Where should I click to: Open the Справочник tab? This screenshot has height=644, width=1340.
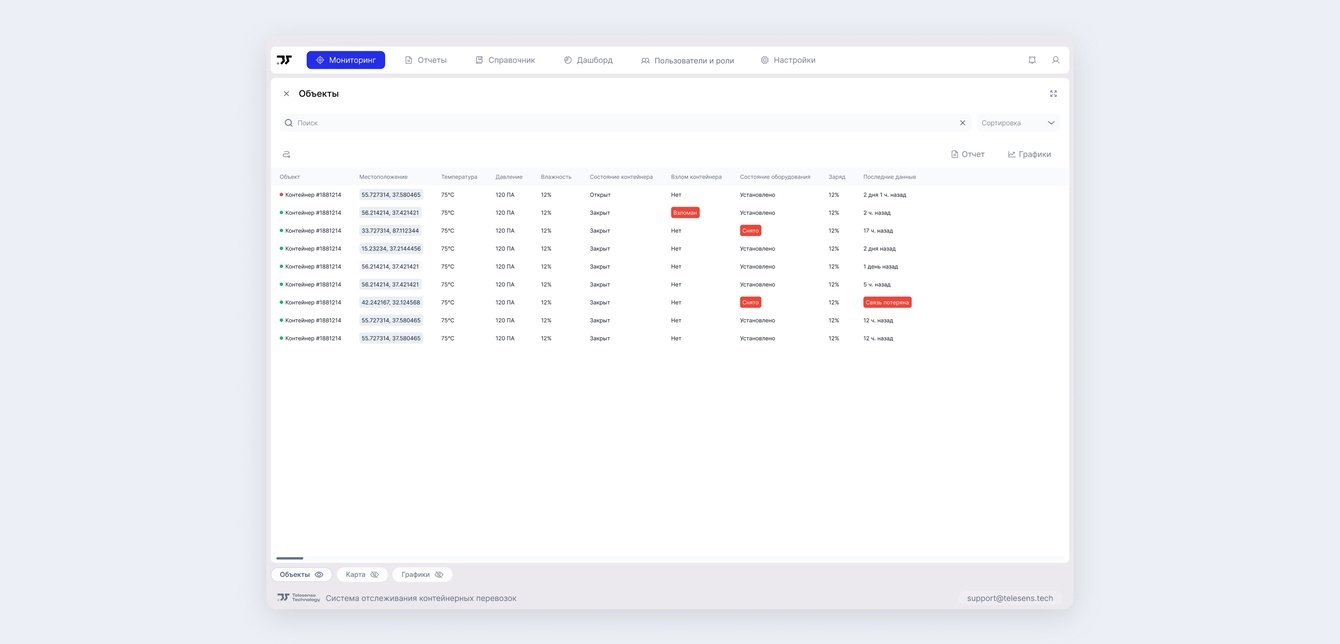(x=505, y=60)
